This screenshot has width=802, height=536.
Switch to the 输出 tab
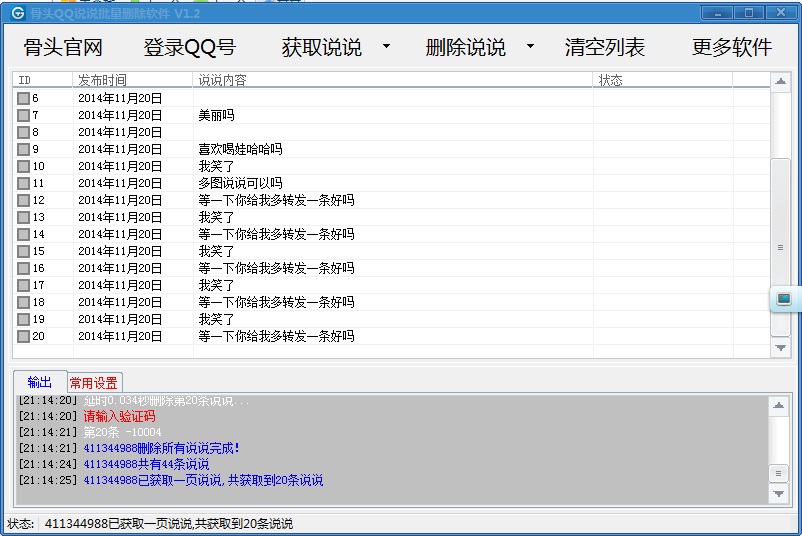pos(40,382)
